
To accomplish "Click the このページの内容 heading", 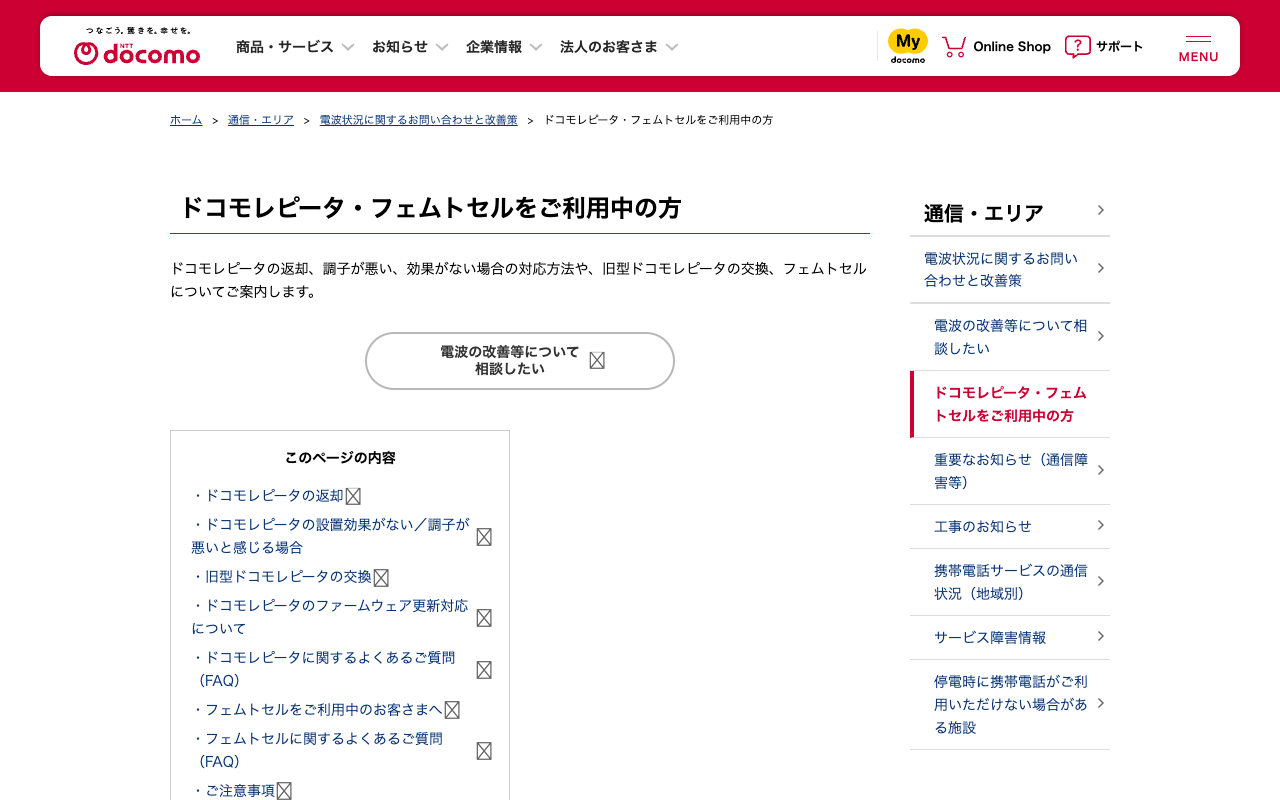I will [x=340, y=458].
